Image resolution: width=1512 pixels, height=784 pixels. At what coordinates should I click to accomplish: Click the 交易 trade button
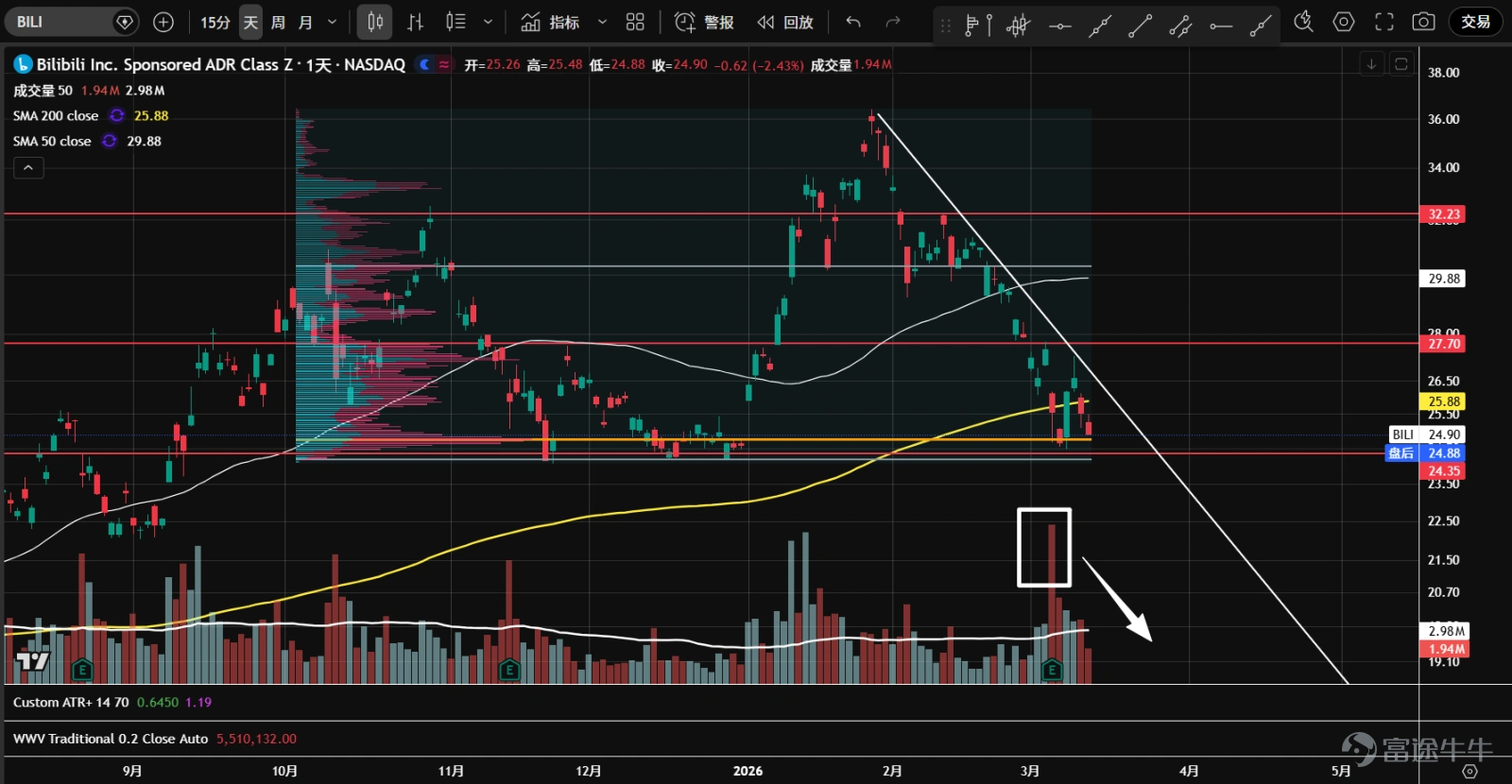(1475, 22)
